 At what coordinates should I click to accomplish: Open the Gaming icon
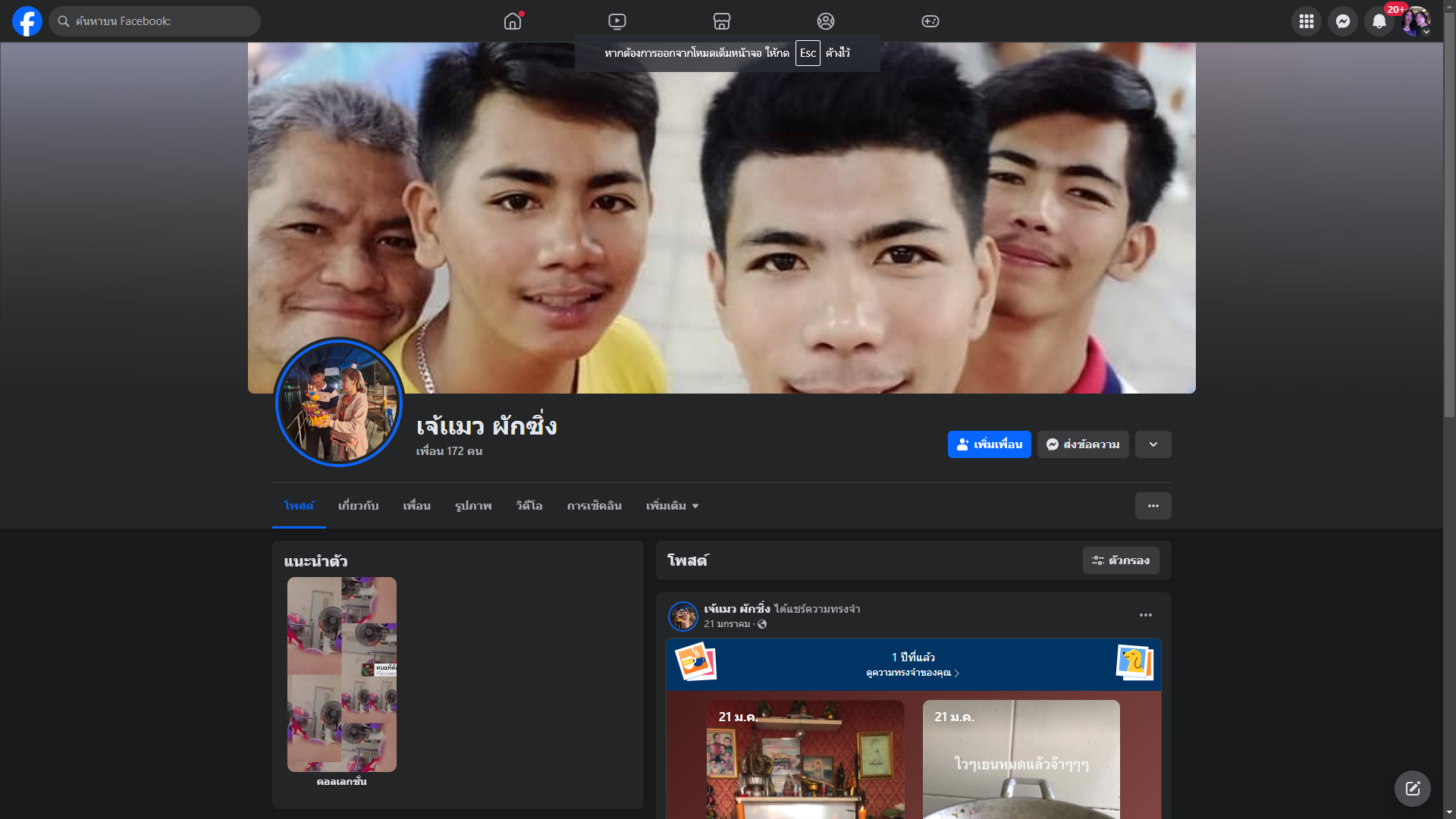pos(930,21)
